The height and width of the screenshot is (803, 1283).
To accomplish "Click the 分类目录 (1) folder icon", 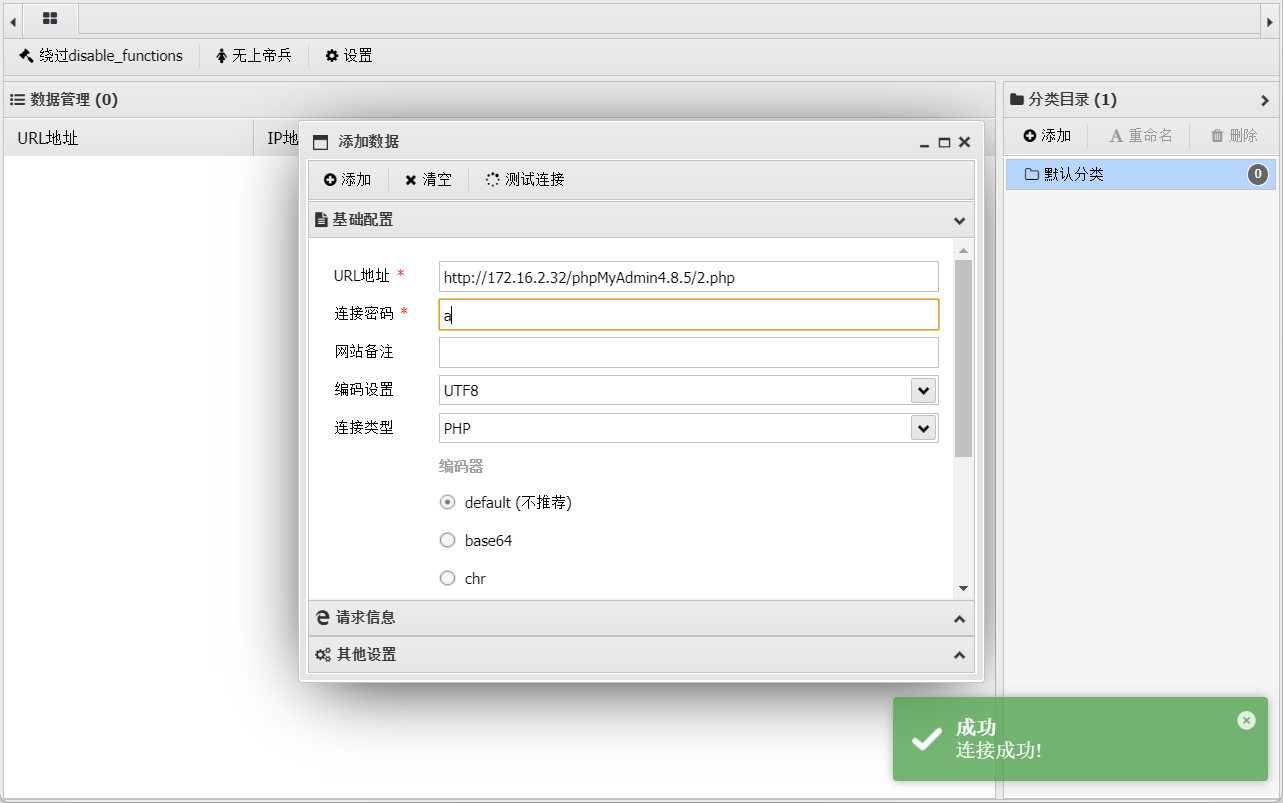I will [1017, 100].
